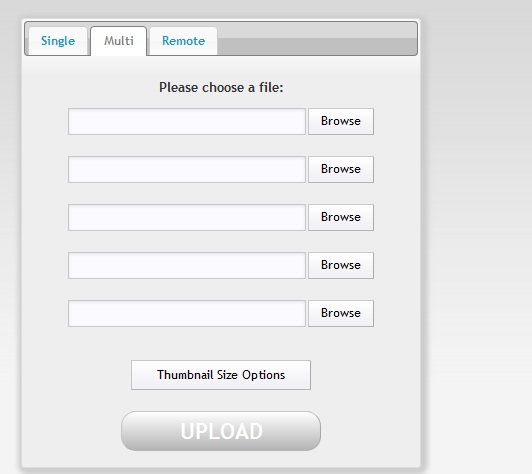Focus the second file path field
Screen dimensions: 532x474
(x=187, y=169)
